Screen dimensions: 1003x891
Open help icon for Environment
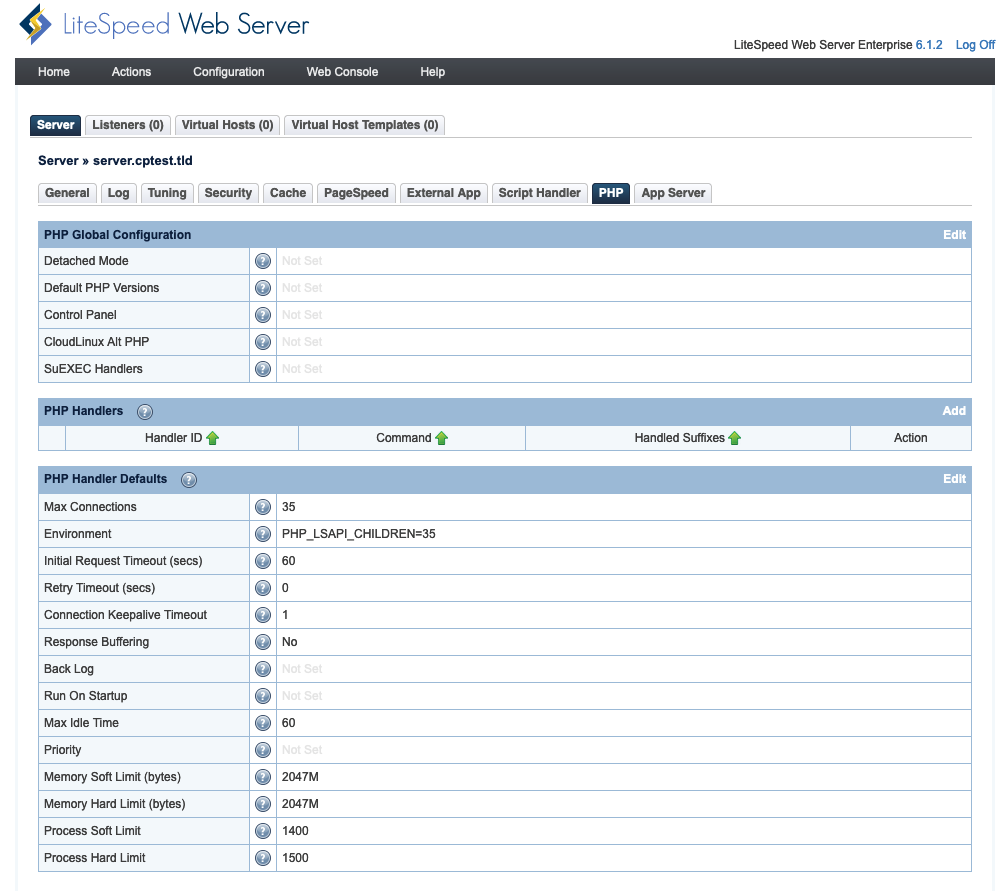tap(263, 534)
